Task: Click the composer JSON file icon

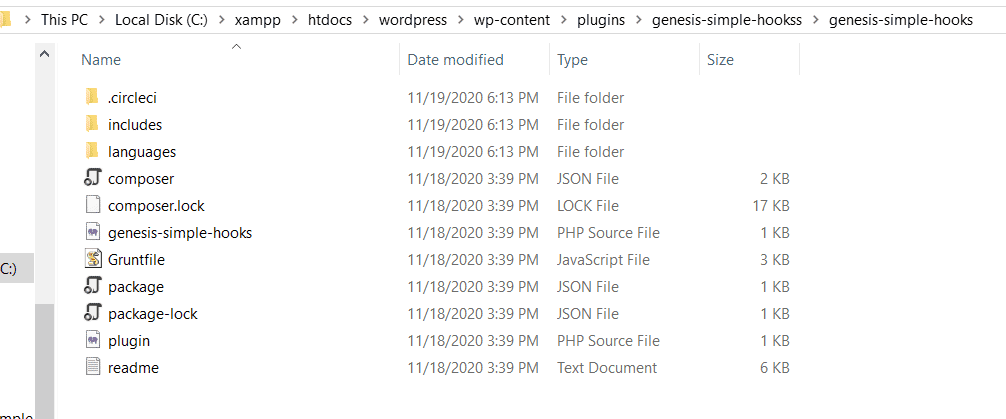Action: click(93, 178)
